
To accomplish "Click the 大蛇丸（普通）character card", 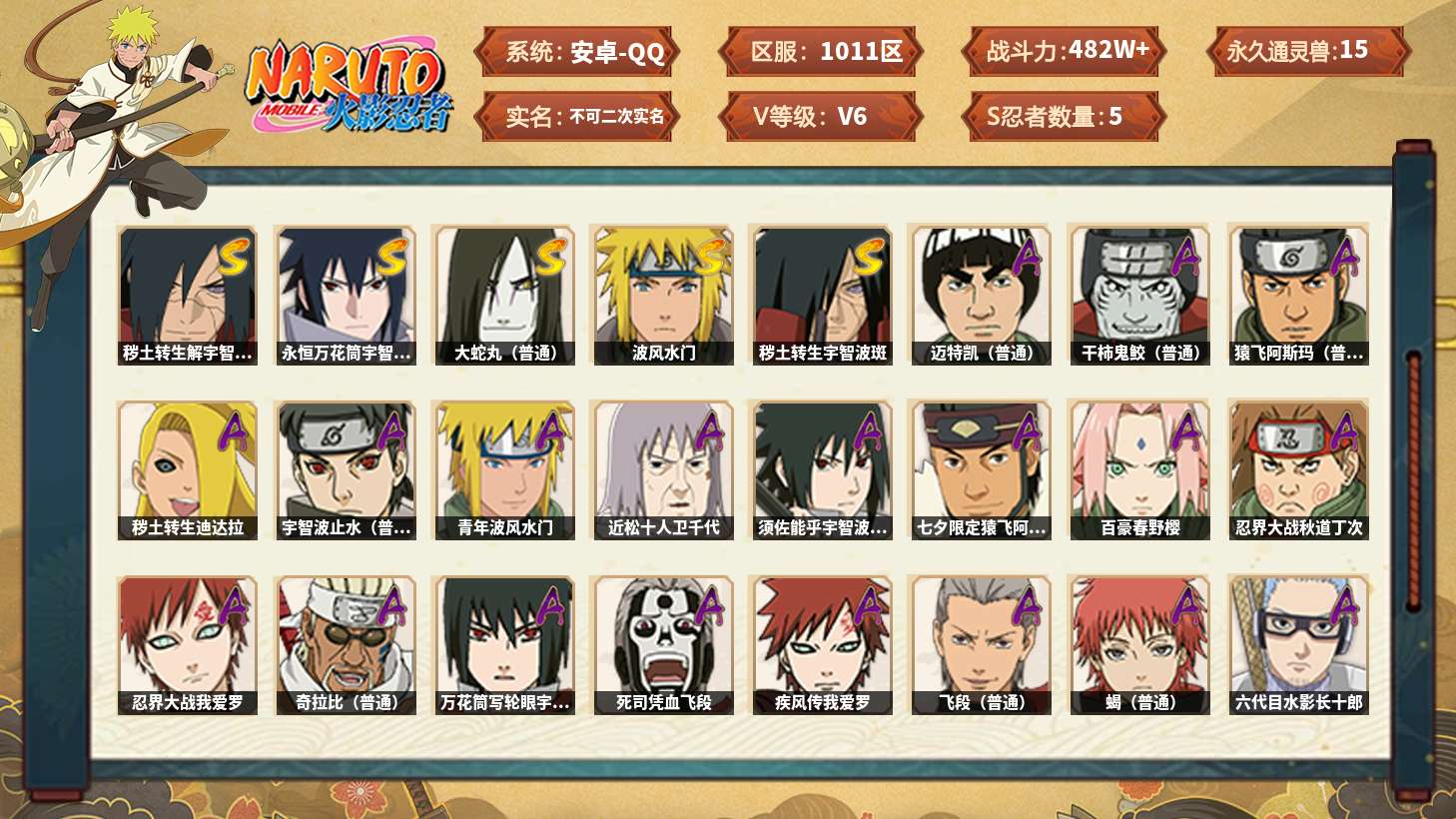I will pos(504,296).
